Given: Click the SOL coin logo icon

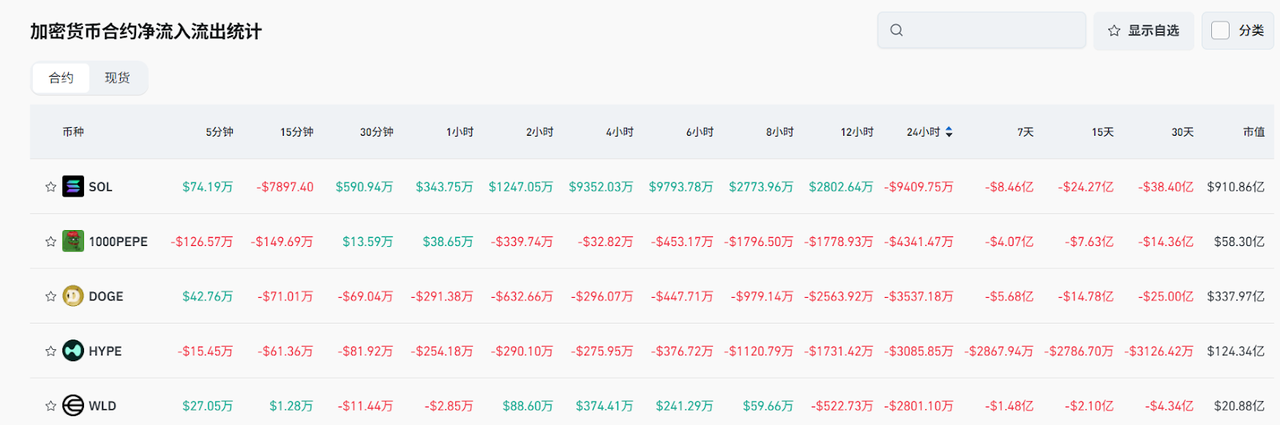Looking at the screenshot, I should [73, 186].
